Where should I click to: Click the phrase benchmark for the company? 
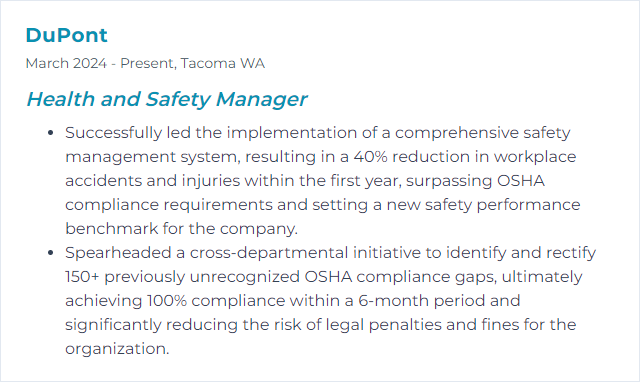click(x=181, y=229)
